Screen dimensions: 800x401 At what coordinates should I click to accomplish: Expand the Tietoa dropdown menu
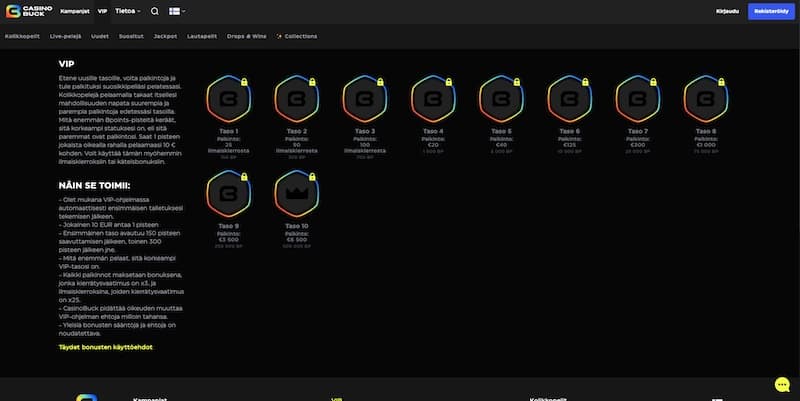(x=128, y=11)
